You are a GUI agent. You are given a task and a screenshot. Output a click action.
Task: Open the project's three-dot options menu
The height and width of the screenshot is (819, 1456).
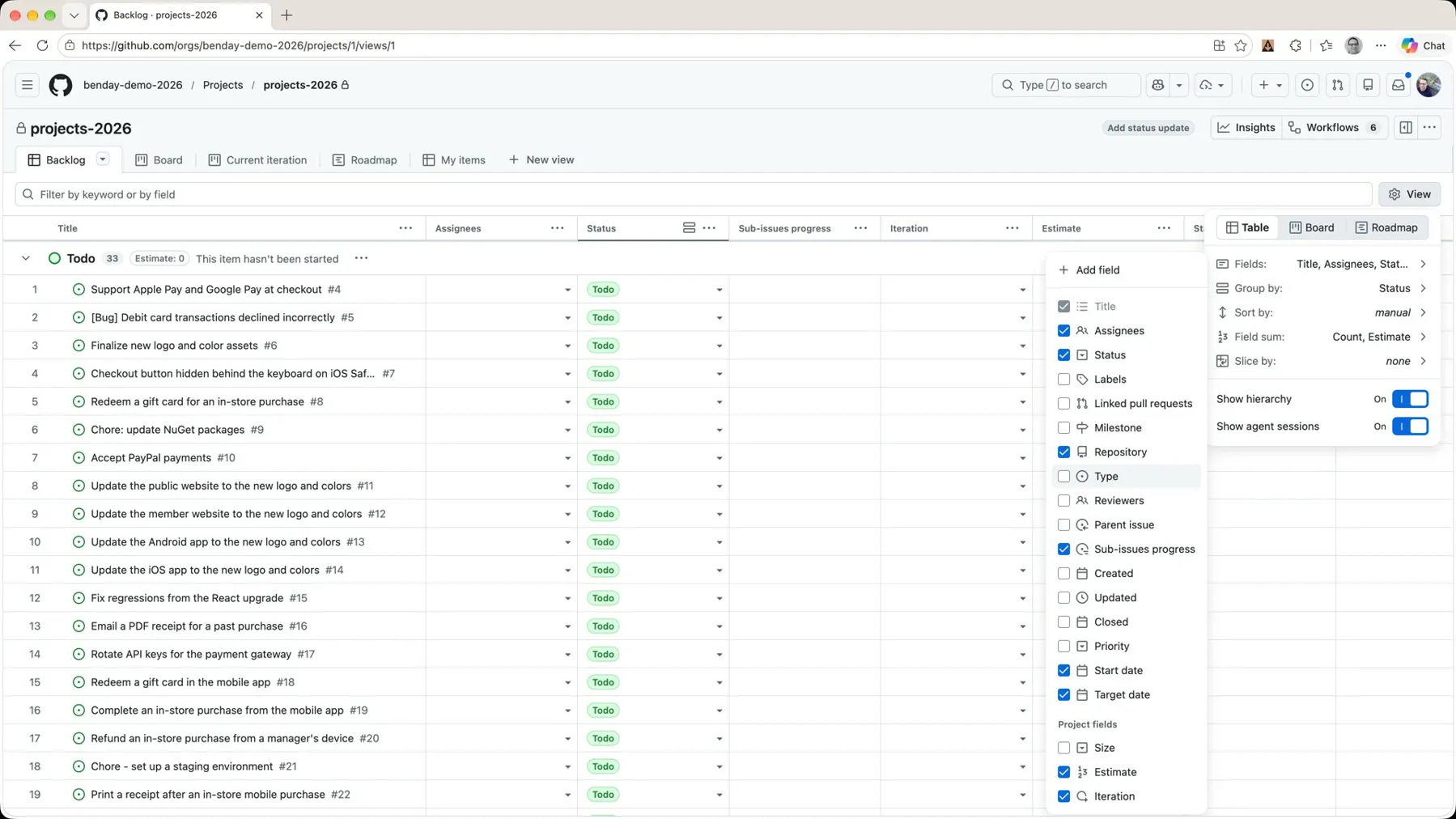1430,128
